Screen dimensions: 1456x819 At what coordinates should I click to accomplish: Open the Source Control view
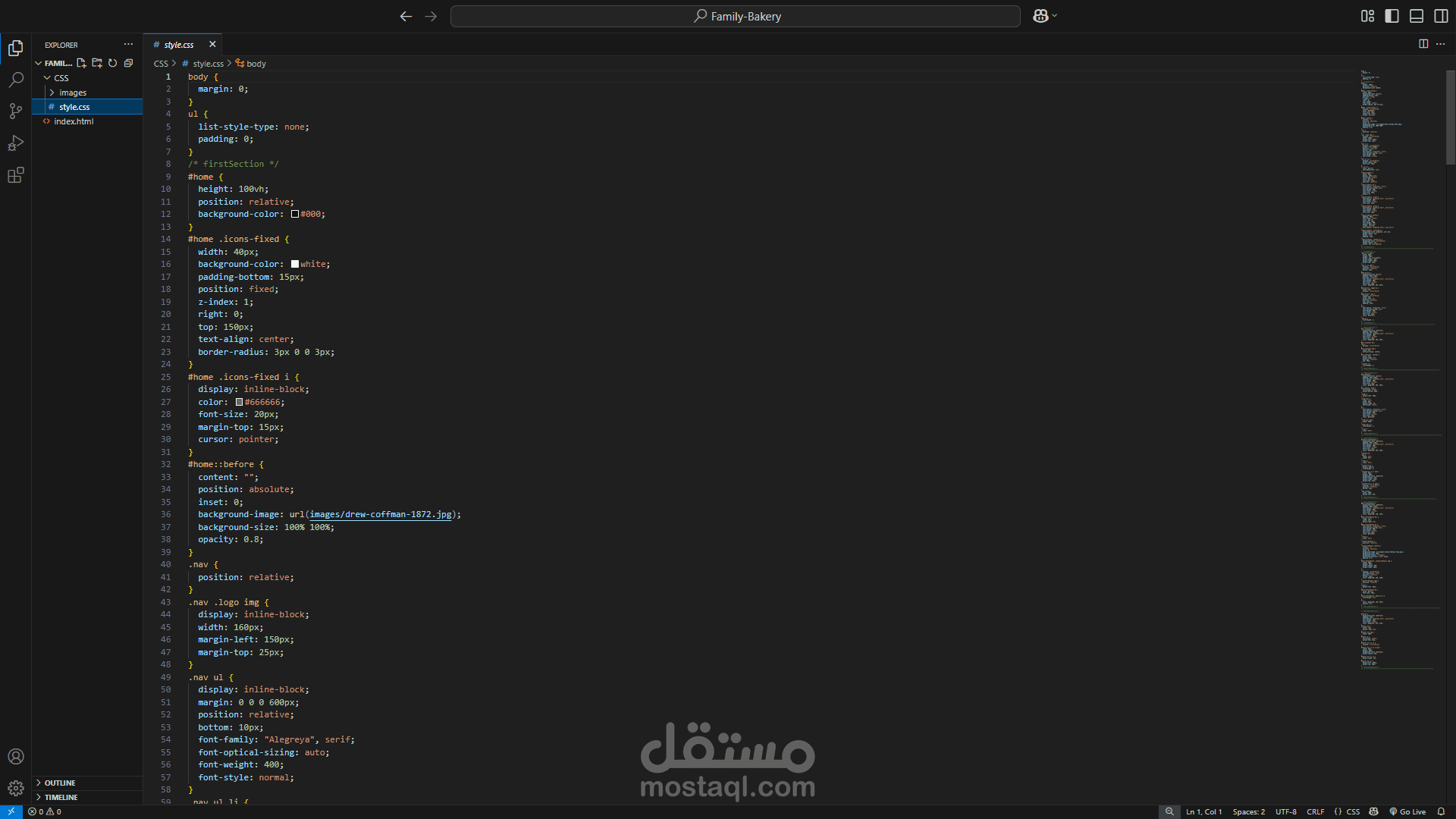pos(16,111)
